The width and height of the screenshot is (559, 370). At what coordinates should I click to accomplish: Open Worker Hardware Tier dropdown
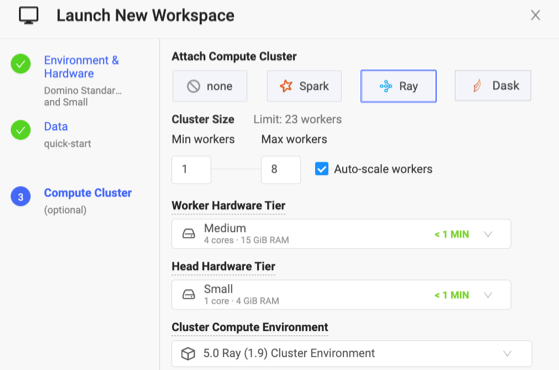(341, 234)
